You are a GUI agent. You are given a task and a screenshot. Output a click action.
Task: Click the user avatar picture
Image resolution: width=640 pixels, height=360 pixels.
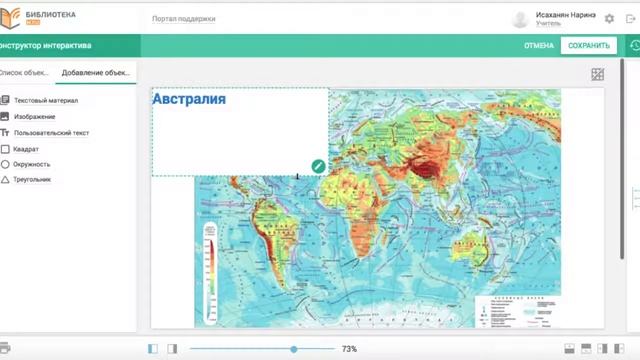tap(520, 19)
